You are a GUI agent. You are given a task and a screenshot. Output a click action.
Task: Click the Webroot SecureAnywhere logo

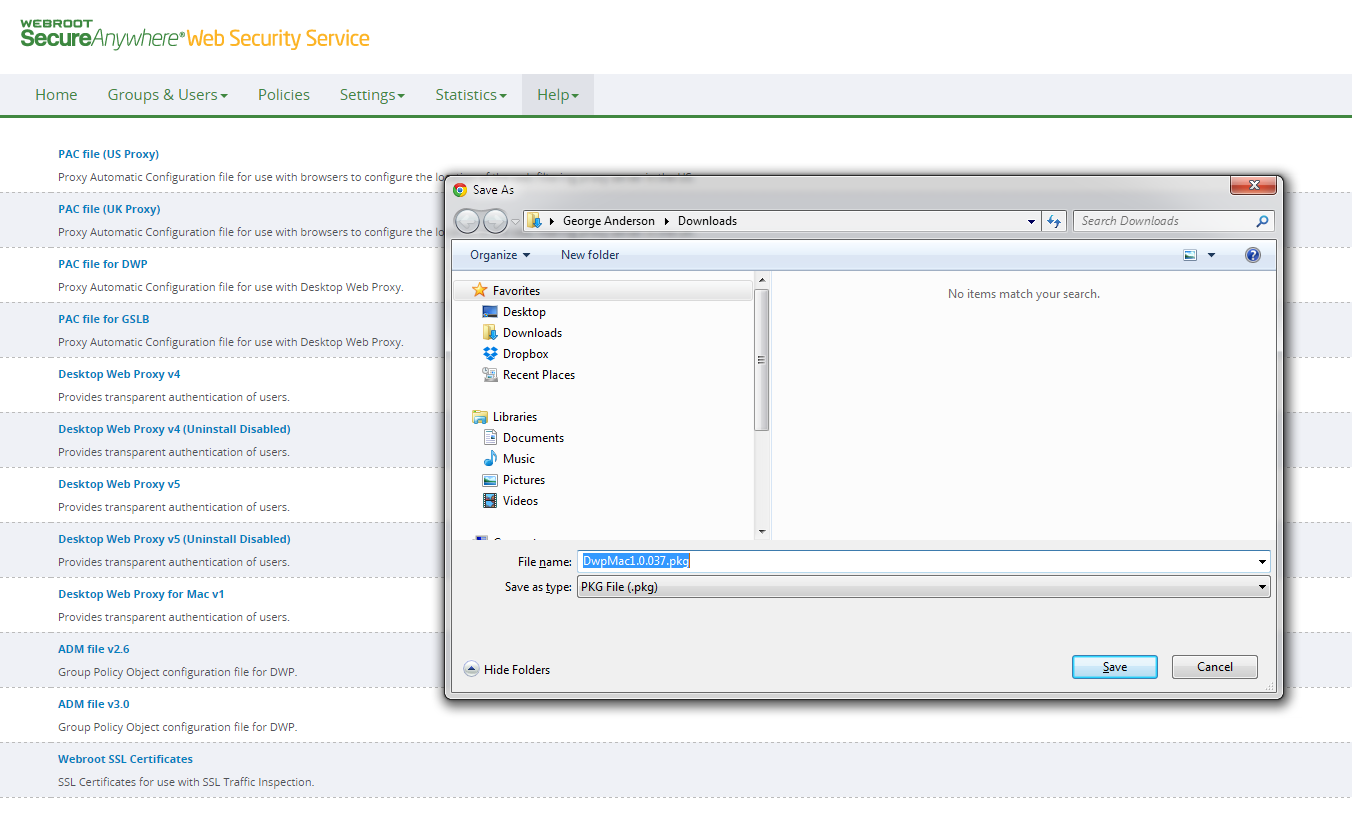point(195,35)
